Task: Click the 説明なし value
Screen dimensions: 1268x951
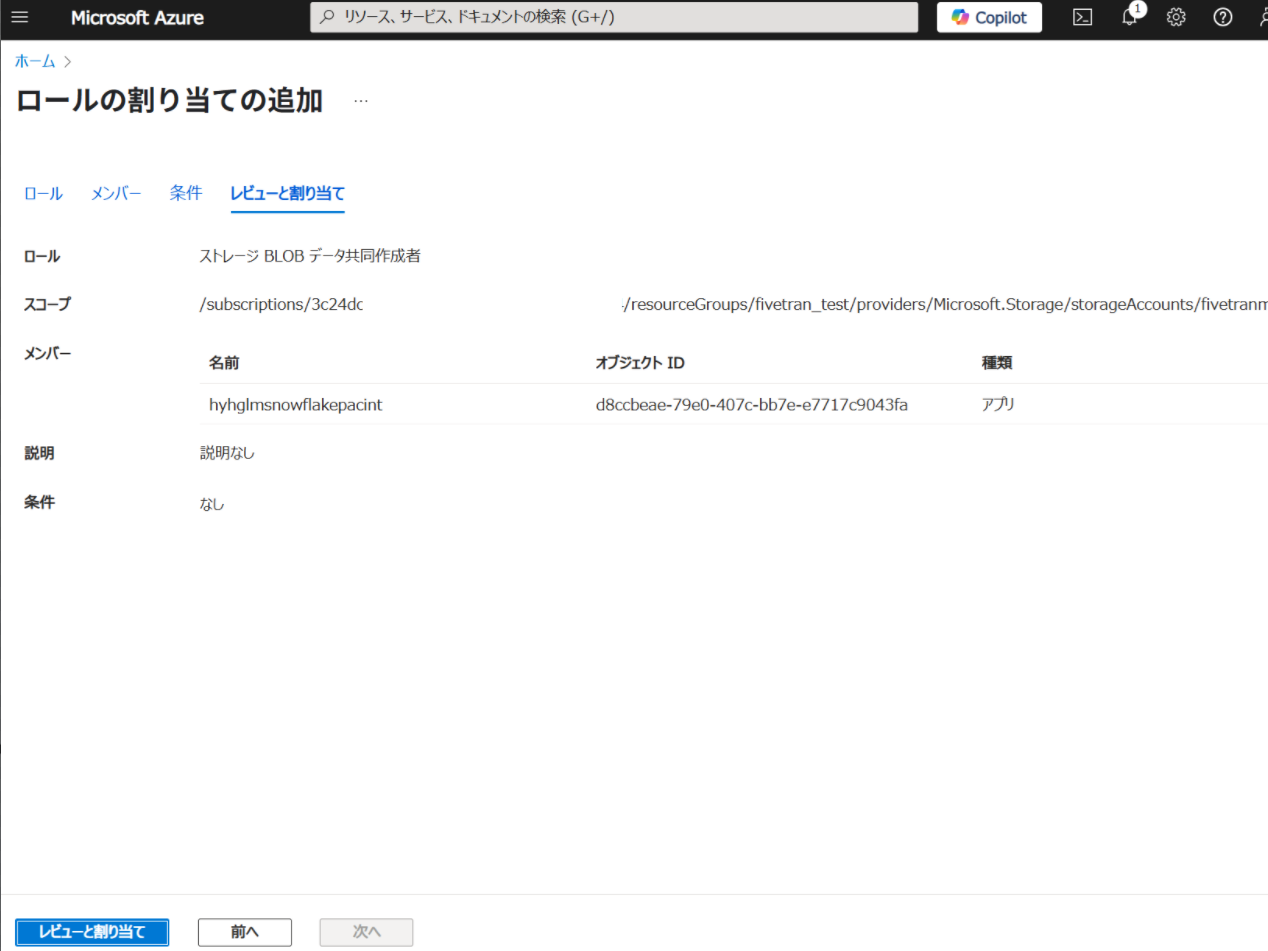Action: click(227, 454)
